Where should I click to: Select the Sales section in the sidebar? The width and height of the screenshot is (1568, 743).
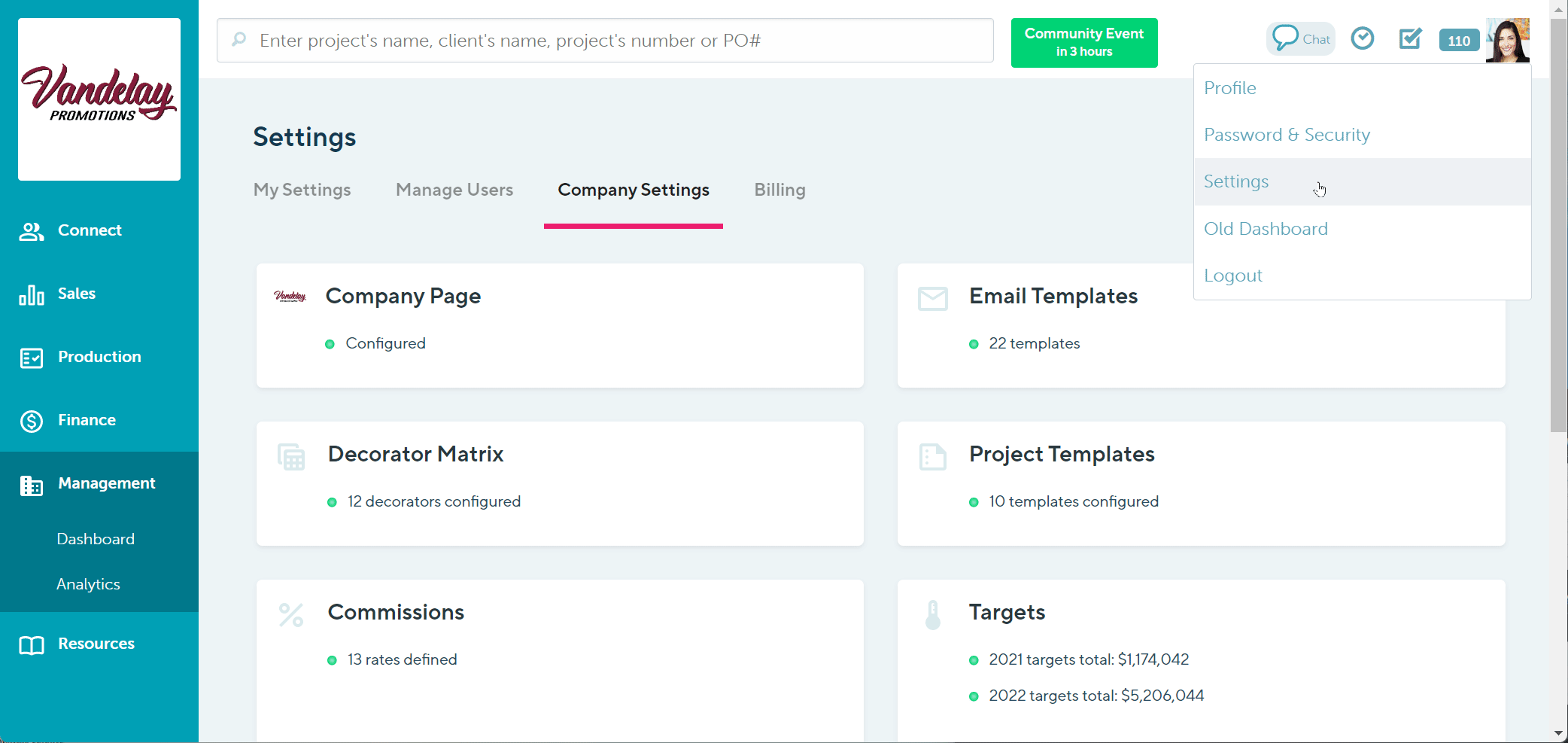pos(77,294)
